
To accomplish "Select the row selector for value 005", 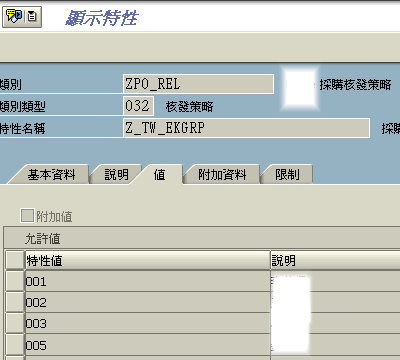I will pos(15,345).
